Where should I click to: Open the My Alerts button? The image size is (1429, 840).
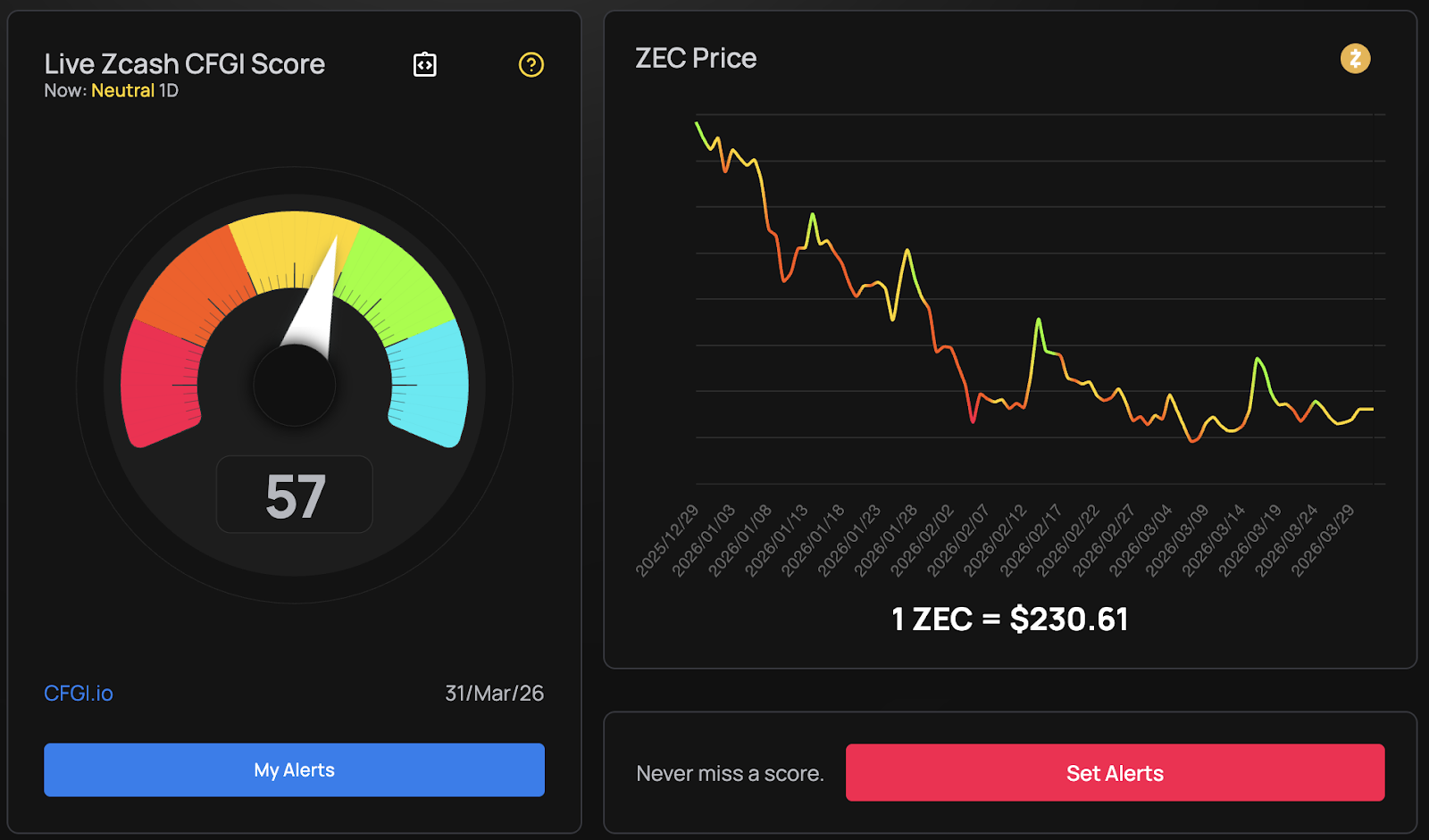coord(294,769)
